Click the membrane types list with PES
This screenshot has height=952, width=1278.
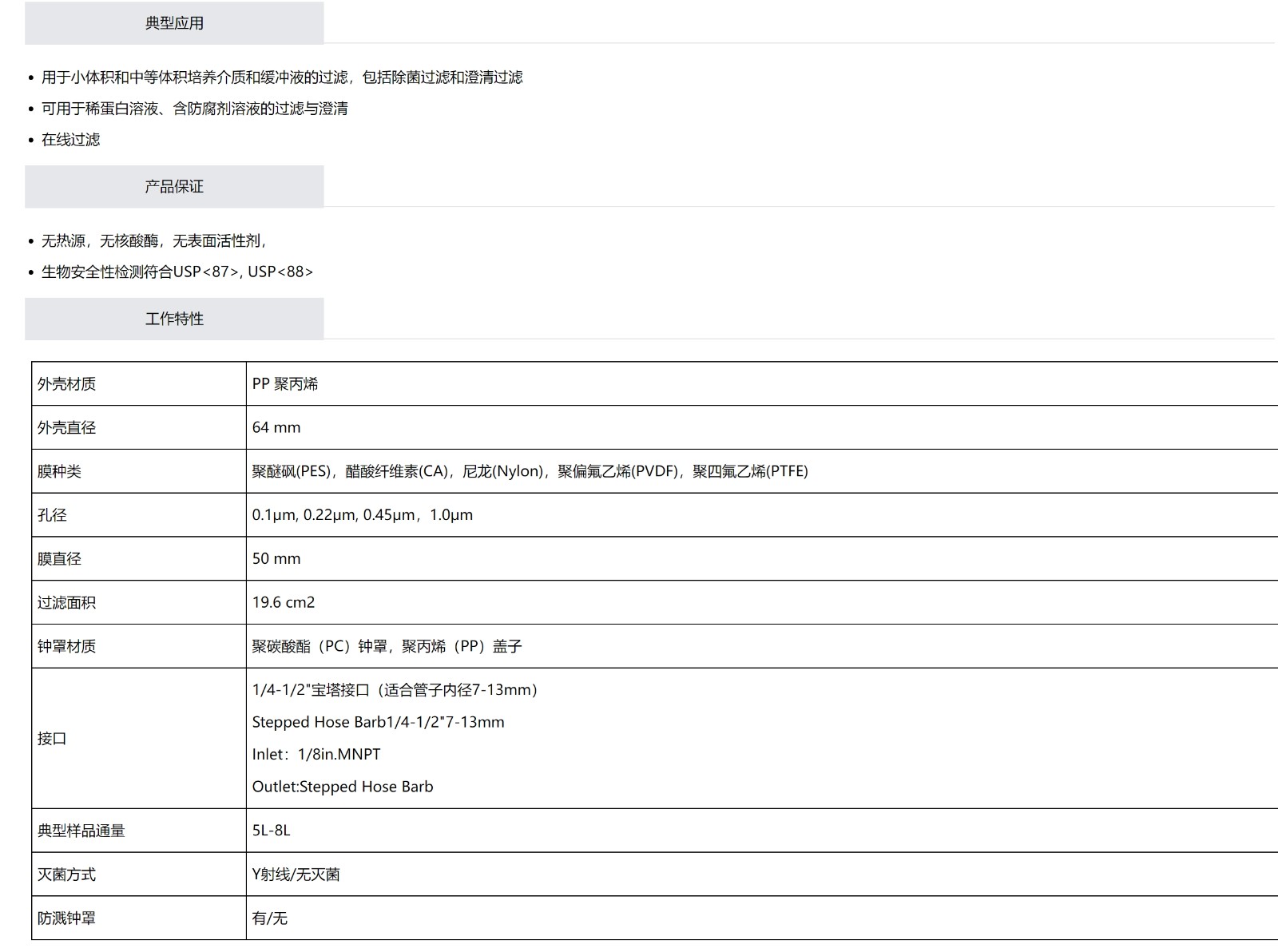coord(530,471)
